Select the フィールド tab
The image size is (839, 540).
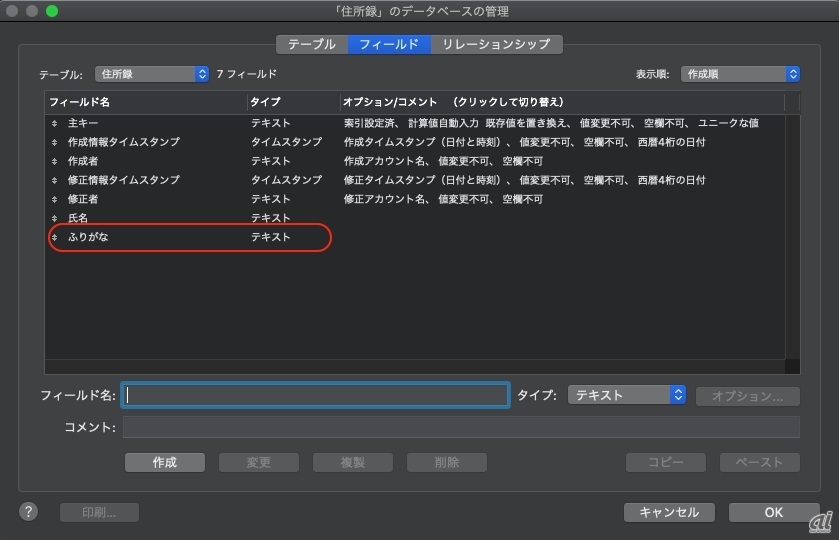tap(389, 44)
